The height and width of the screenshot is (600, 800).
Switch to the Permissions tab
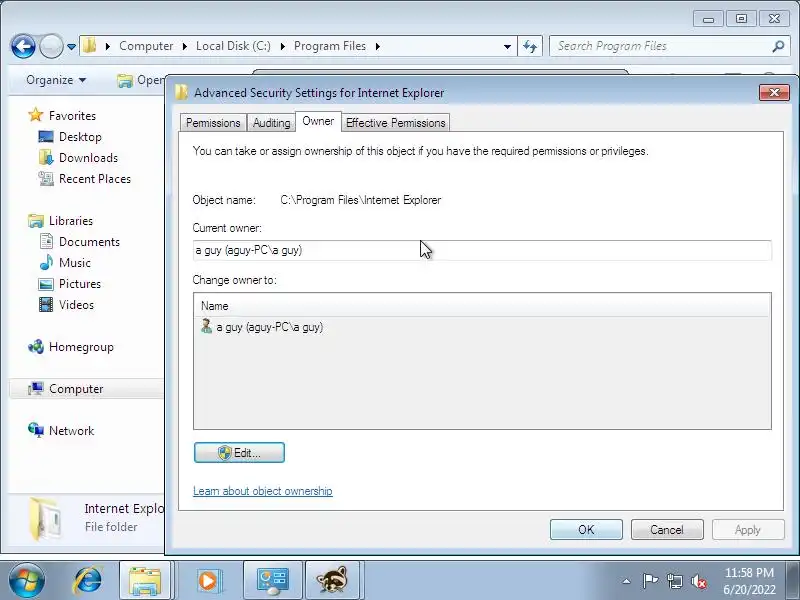pyautogui.click(x=213, y=123)
